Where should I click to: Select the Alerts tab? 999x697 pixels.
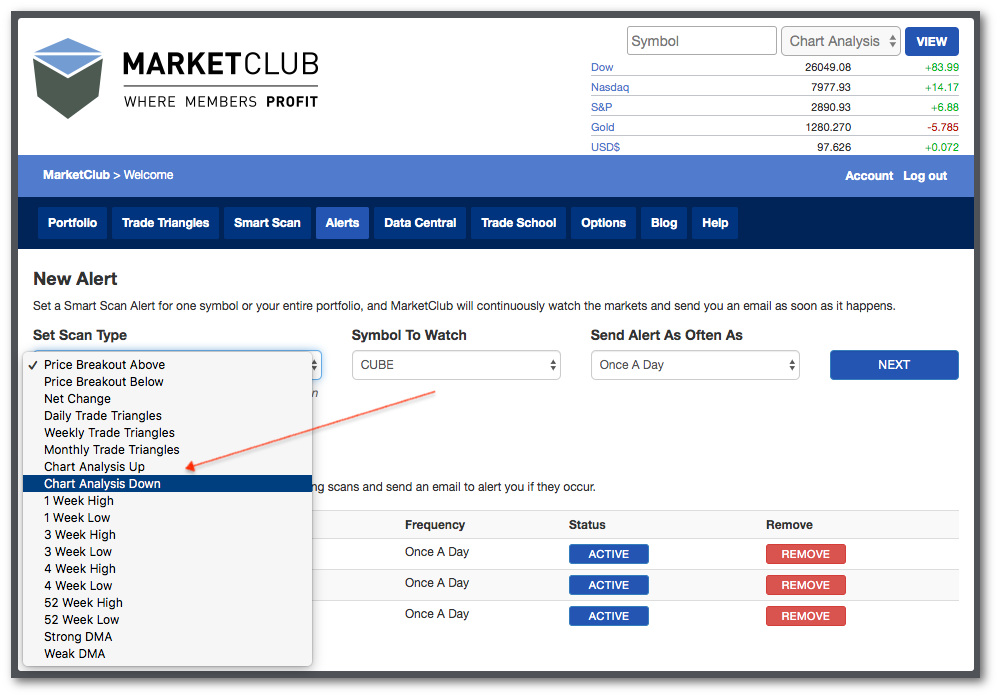point(342,223)
